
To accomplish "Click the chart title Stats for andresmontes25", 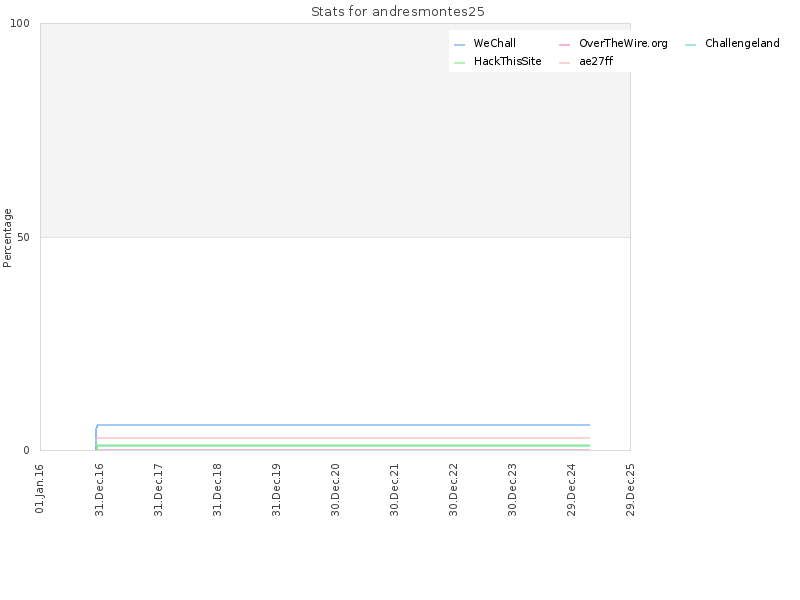I will (397, 12).
